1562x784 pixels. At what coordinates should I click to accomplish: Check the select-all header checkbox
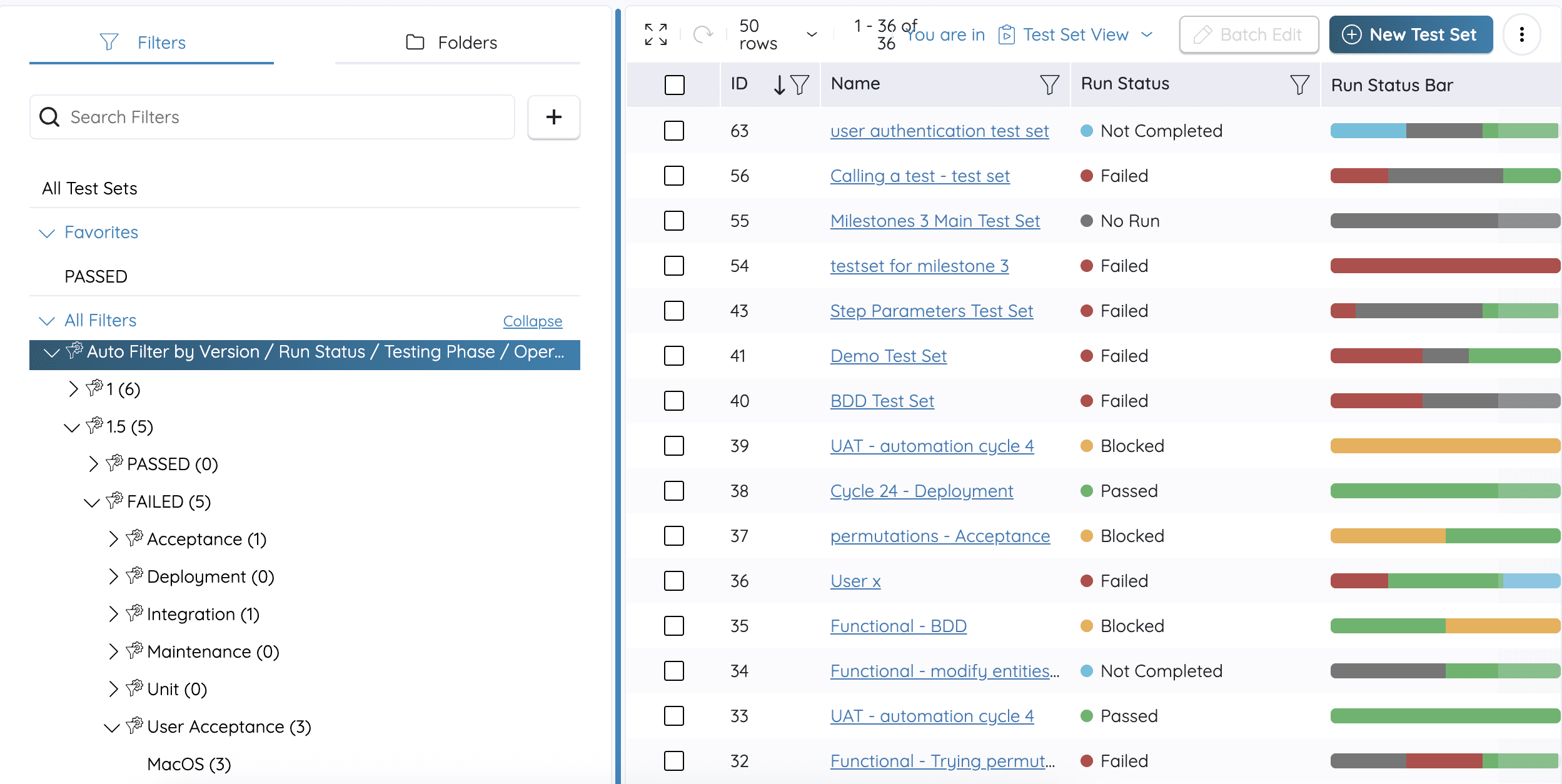674,84
